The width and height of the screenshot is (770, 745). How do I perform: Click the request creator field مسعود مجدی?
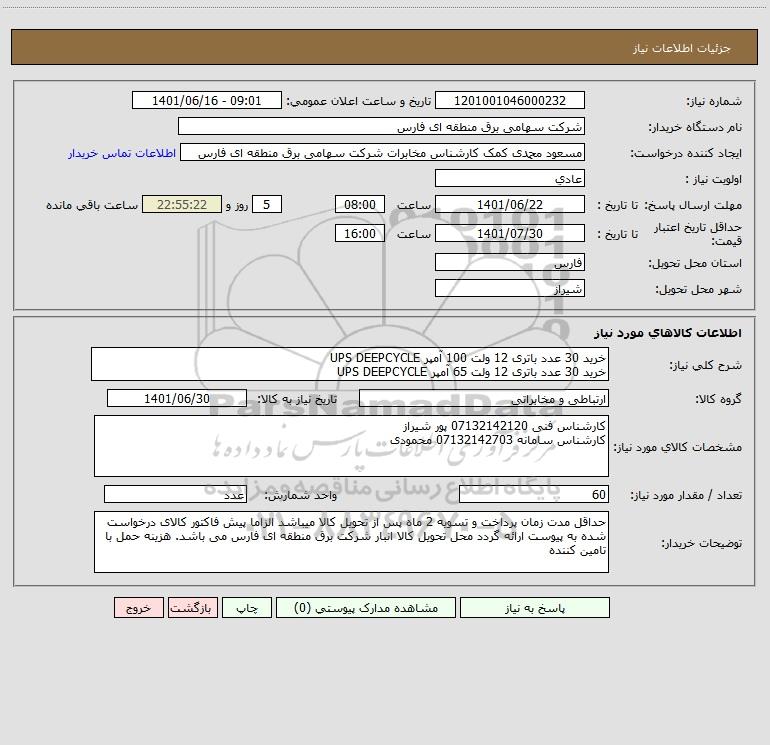pos(383,152)
